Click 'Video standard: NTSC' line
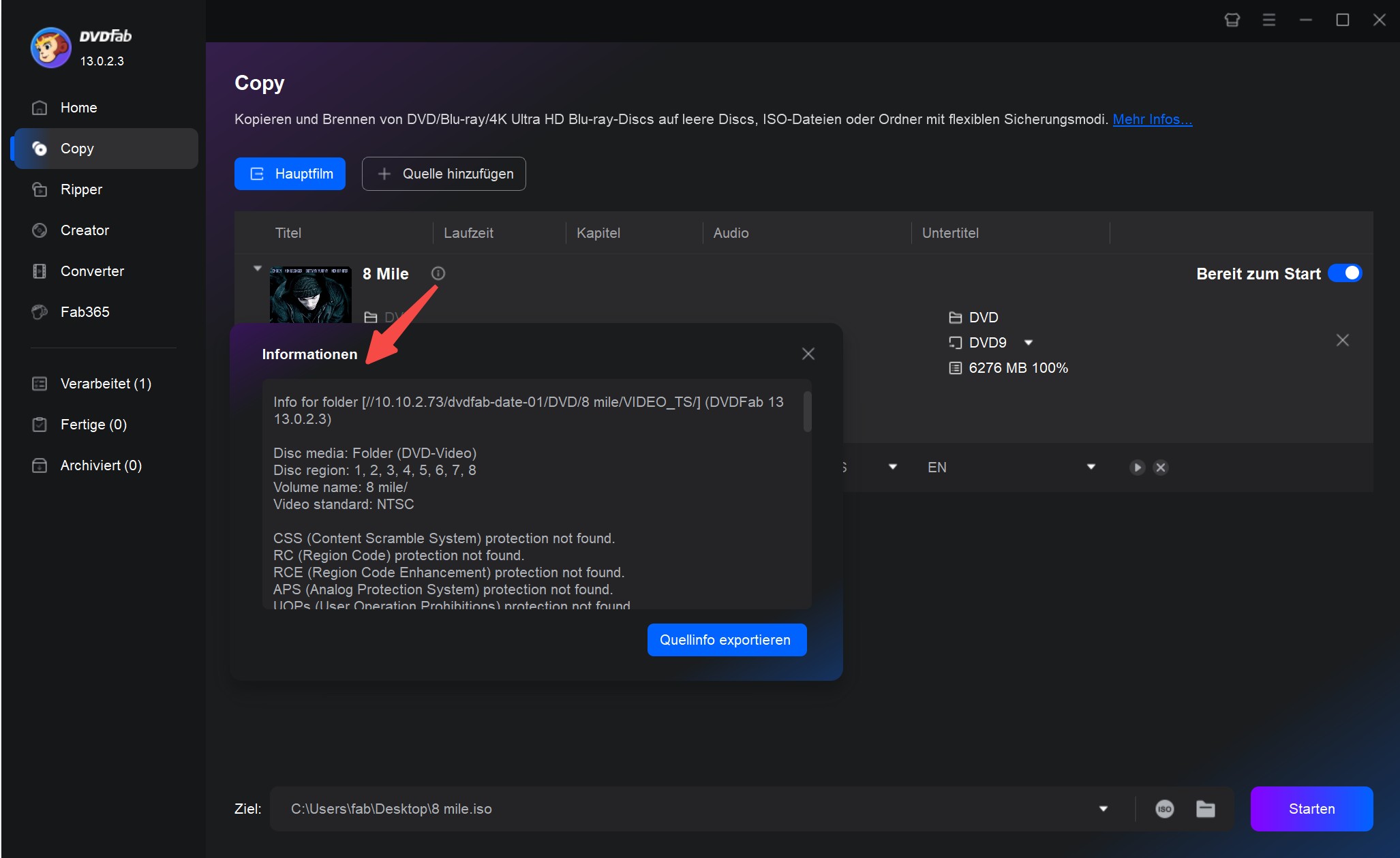This screenshot has width=1400, height=858. (x=344, y=504)
